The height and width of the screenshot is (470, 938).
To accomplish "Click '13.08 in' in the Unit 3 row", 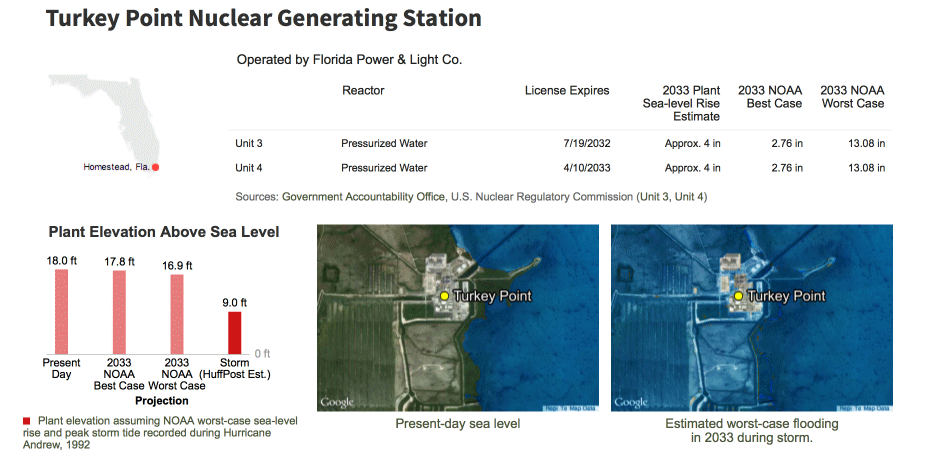I will 867,144.
